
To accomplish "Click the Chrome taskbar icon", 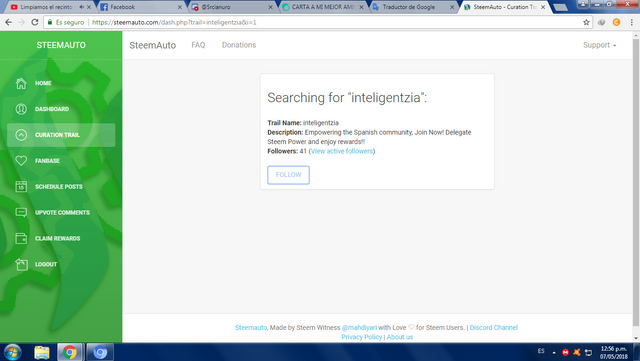I will pos(70,352).
